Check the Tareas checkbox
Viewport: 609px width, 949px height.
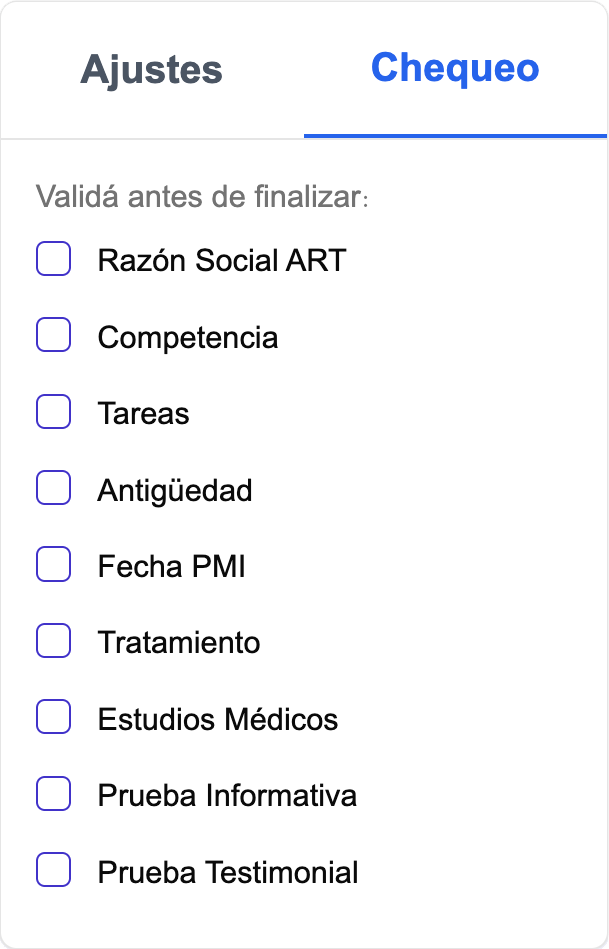53,411
